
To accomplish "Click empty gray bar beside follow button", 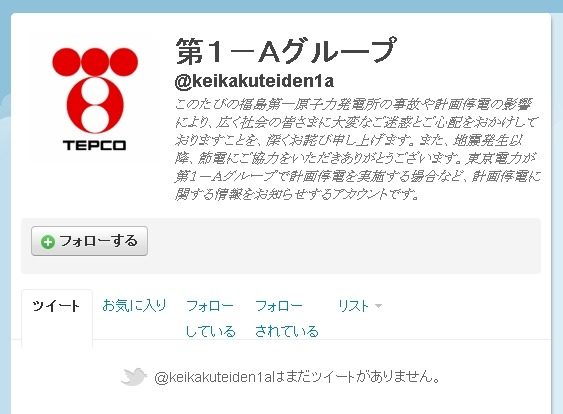I will point(343,246).
